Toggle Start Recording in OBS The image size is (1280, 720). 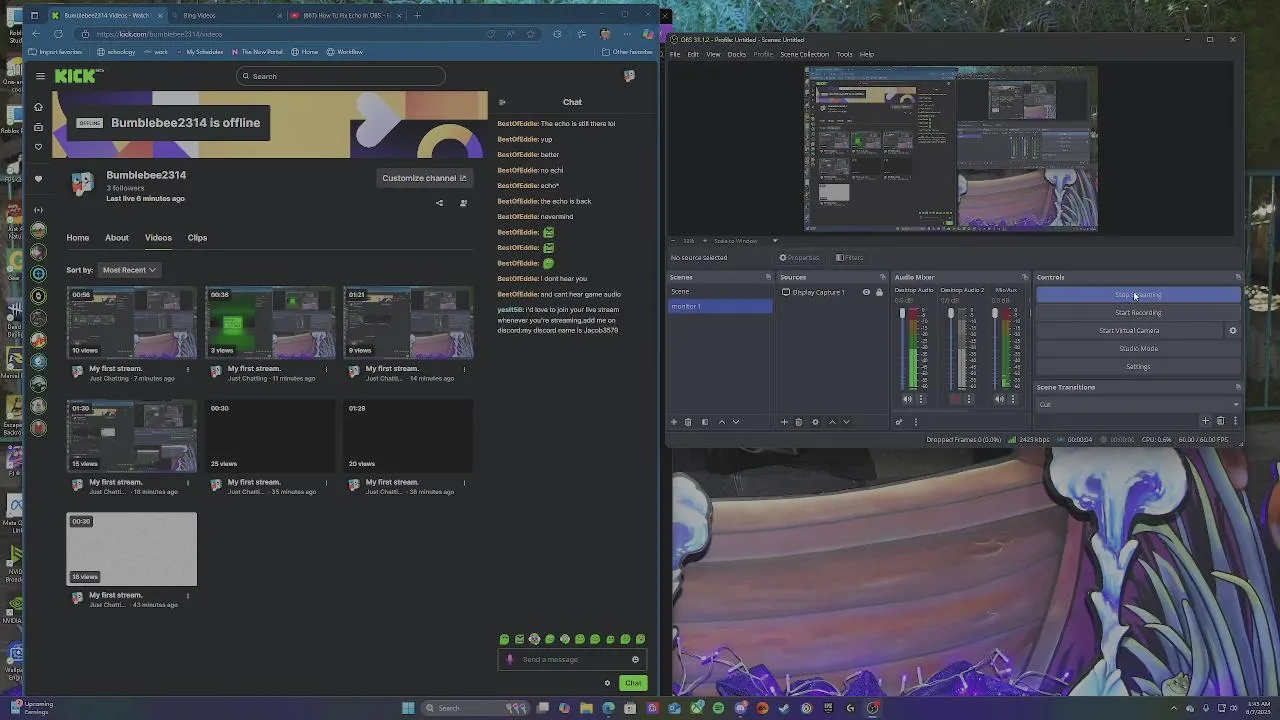(x=1138, y=313)
